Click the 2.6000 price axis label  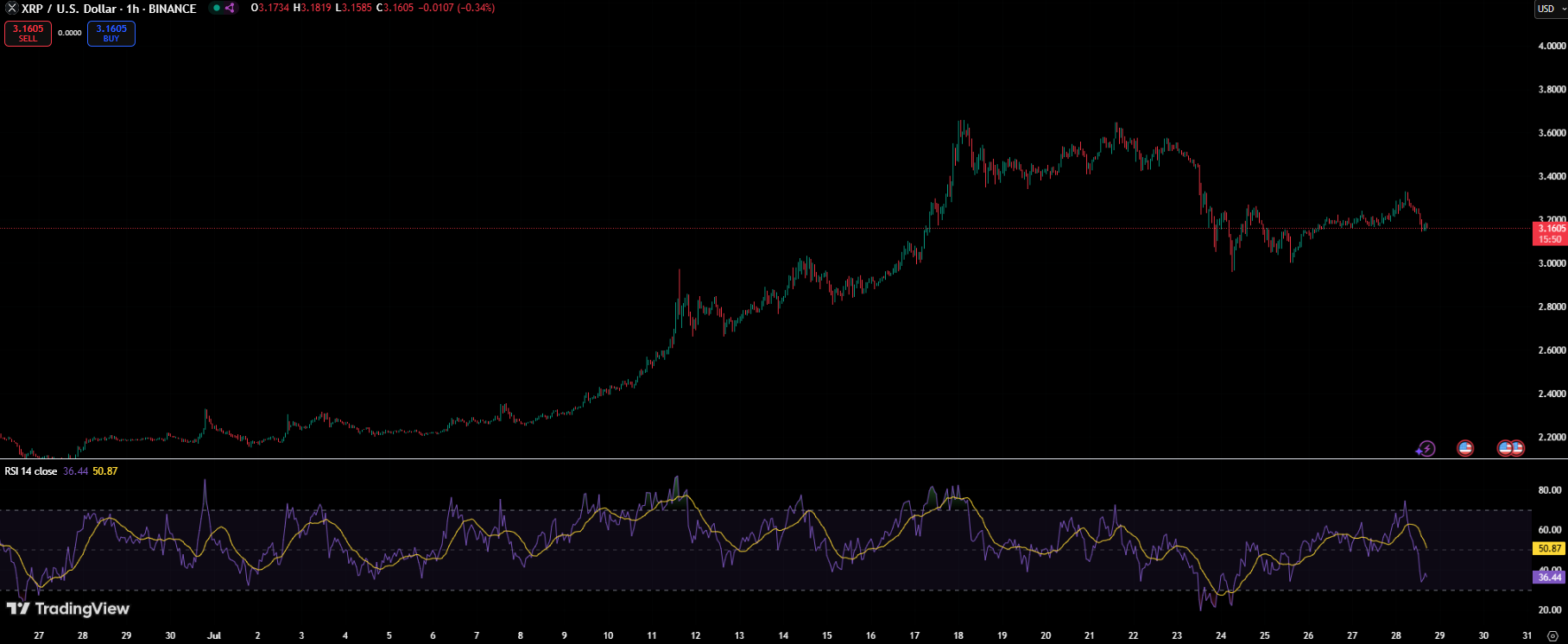[x=1552, y=350]
